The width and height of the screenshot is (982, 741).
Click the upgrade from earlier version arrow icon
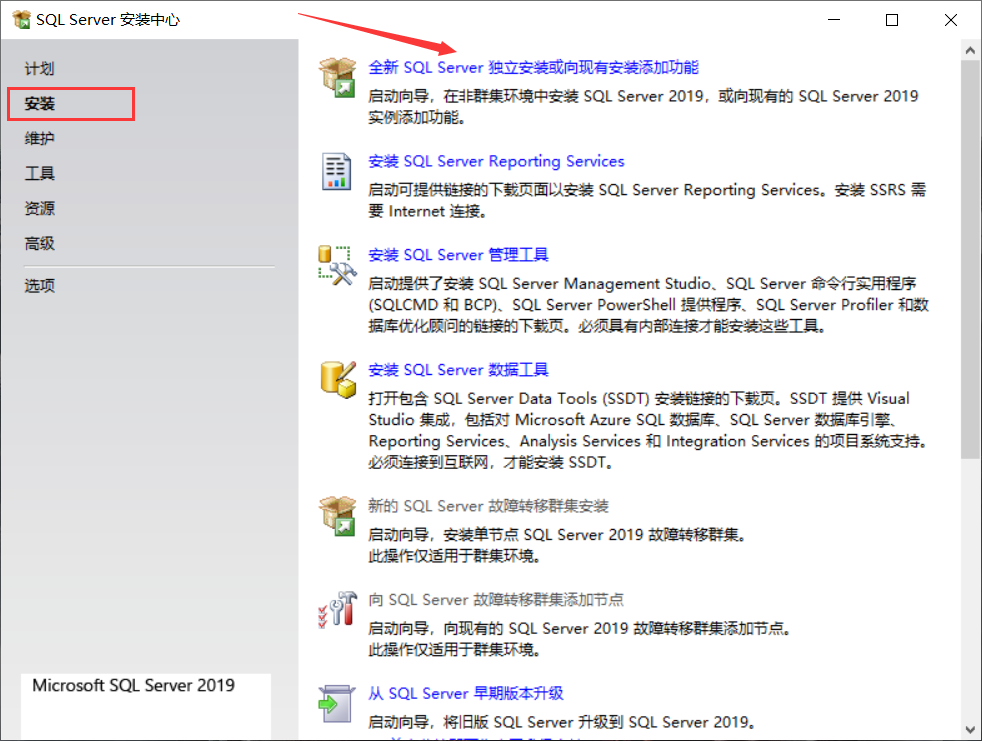(336, 703)
